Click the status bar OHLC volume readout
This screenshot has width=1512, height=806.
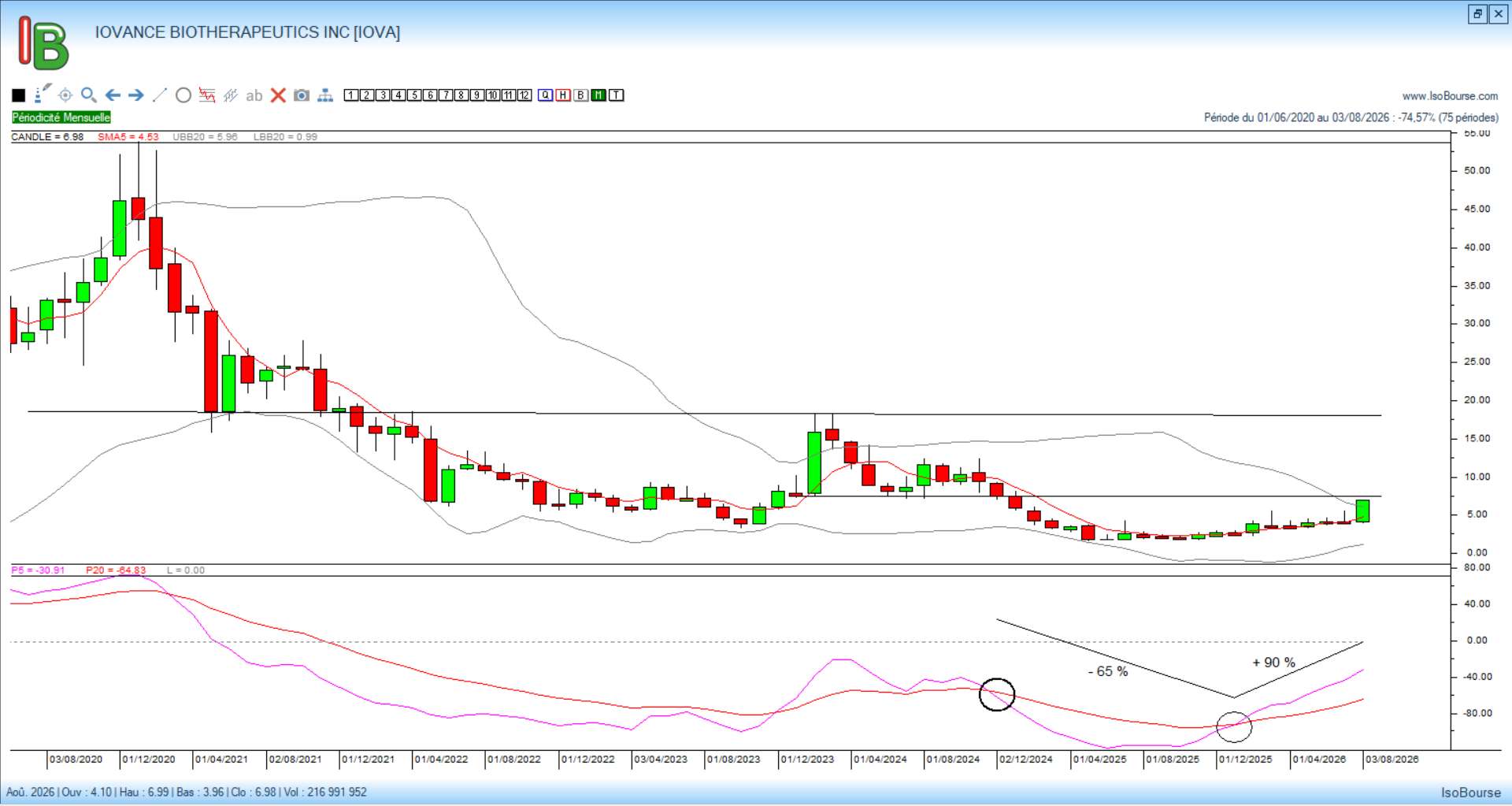tap(187, 792)
